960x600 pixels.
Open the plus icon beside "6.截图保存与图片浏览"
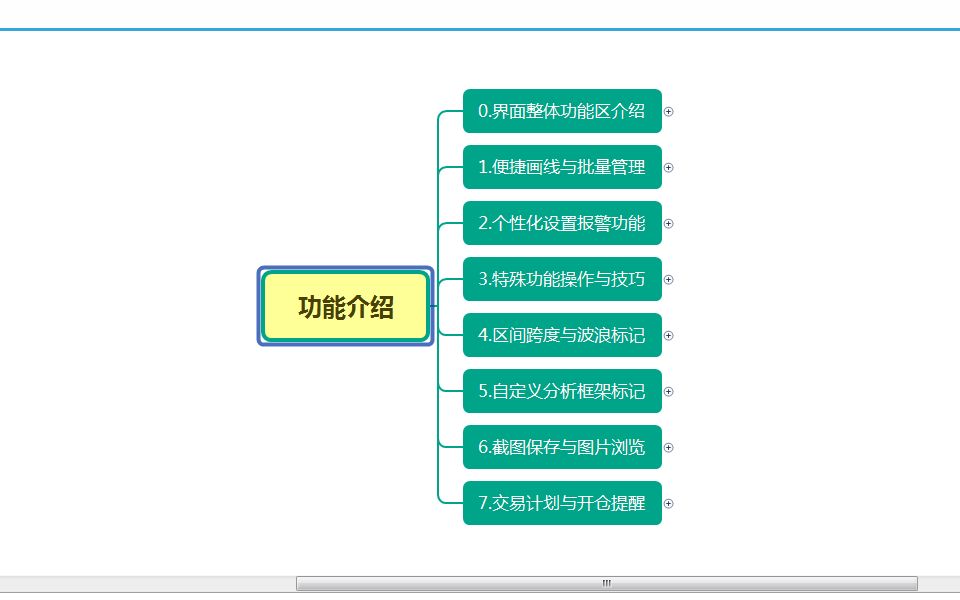668,449
